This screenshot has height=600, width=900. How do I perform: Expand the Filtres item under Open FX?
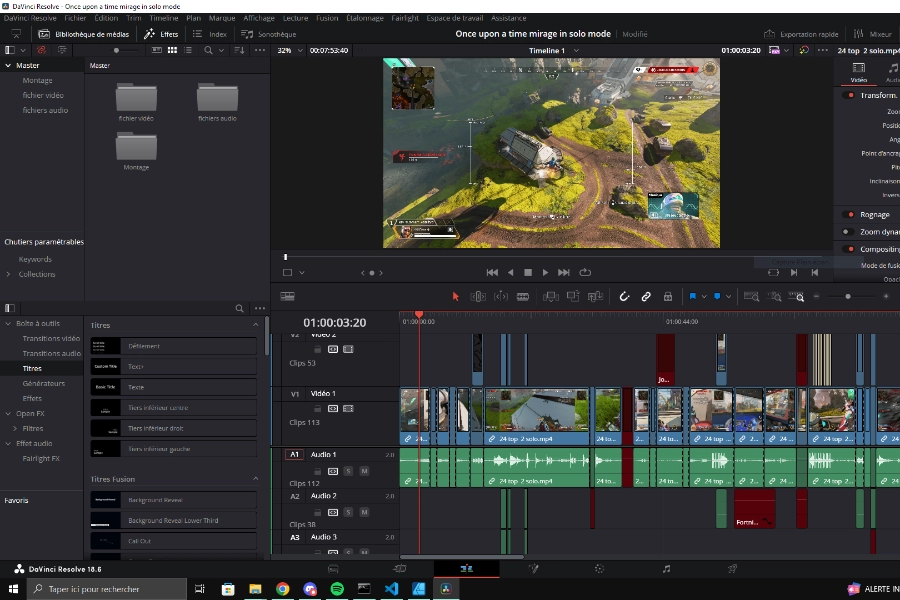pos(15,428)
